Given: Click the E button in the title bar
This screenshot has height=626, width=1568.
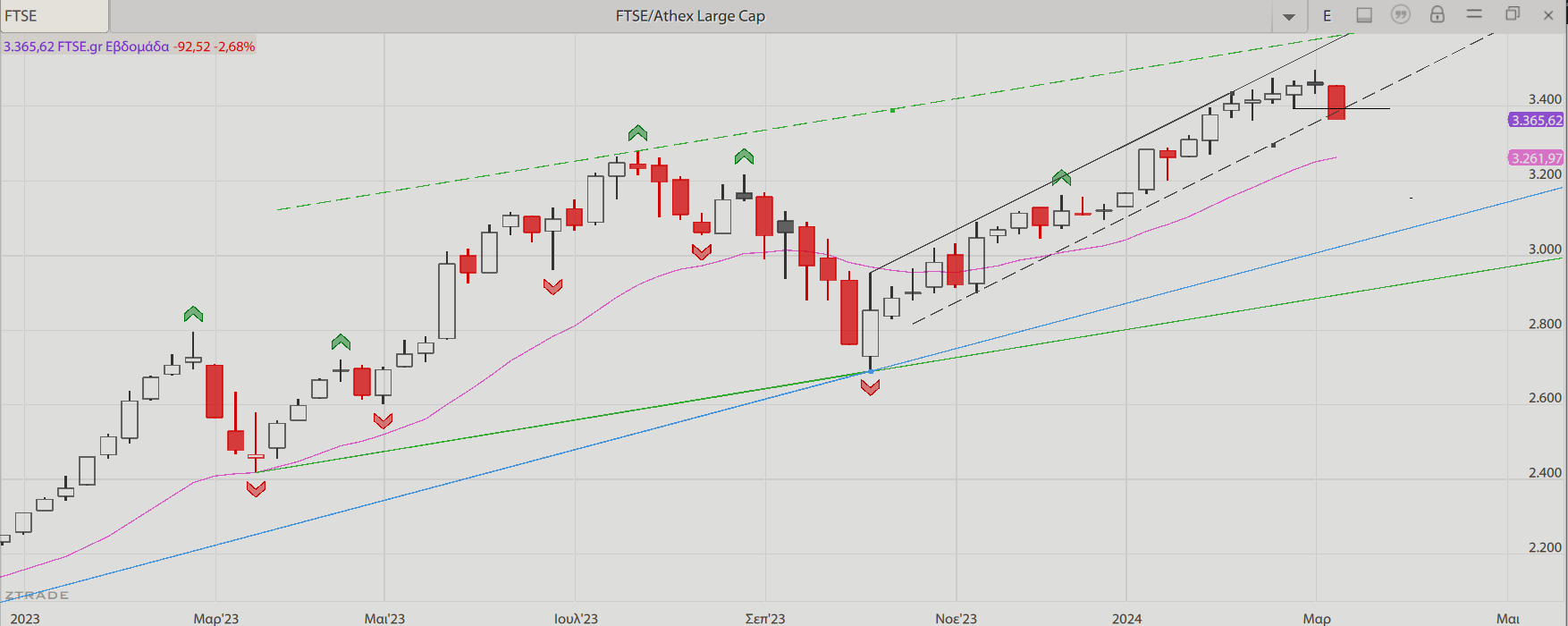Looking at the screenshot, I should (1328, 16).
